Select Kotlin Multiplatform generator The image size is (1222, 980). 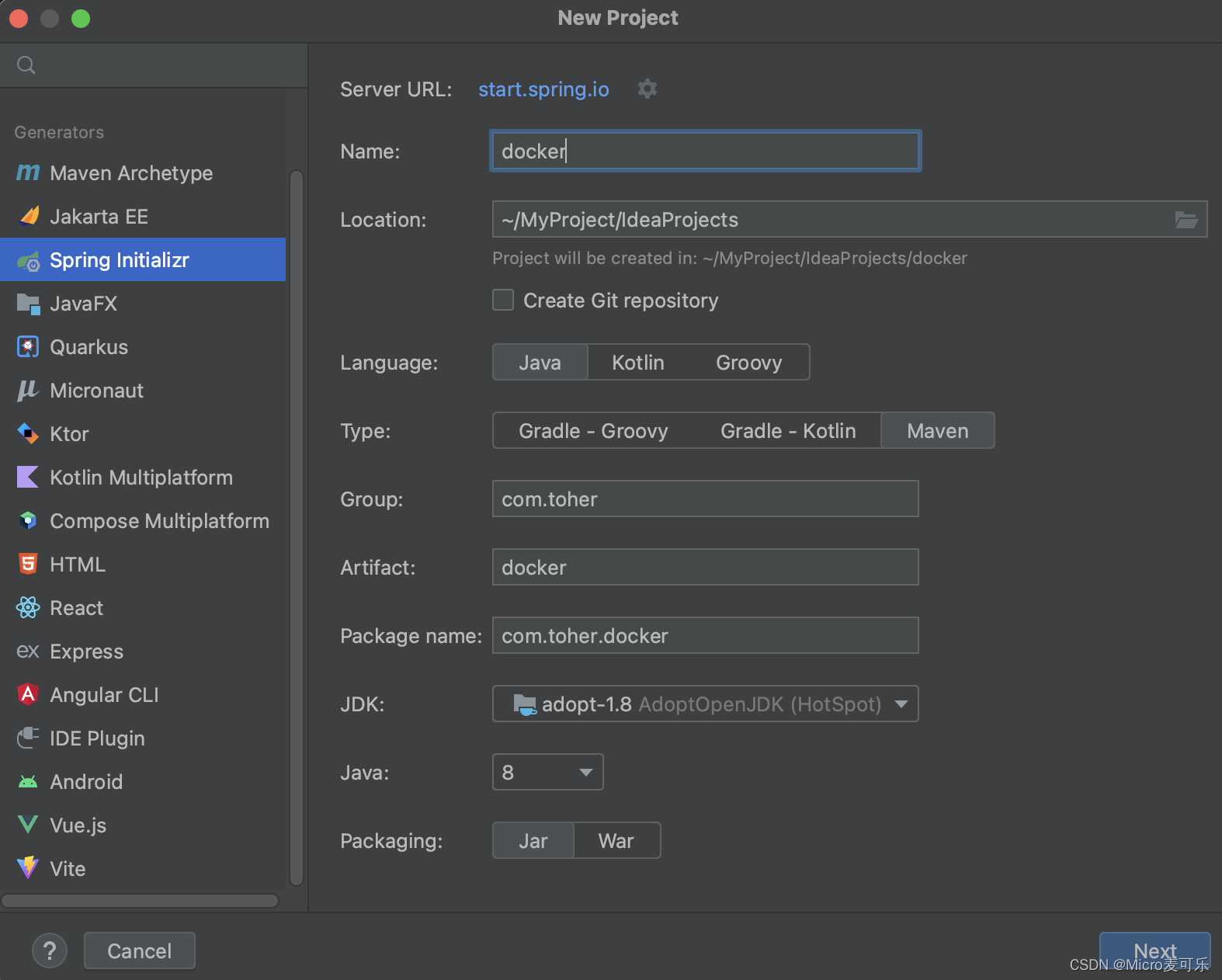pyautogui.click(x=143, y=477)
